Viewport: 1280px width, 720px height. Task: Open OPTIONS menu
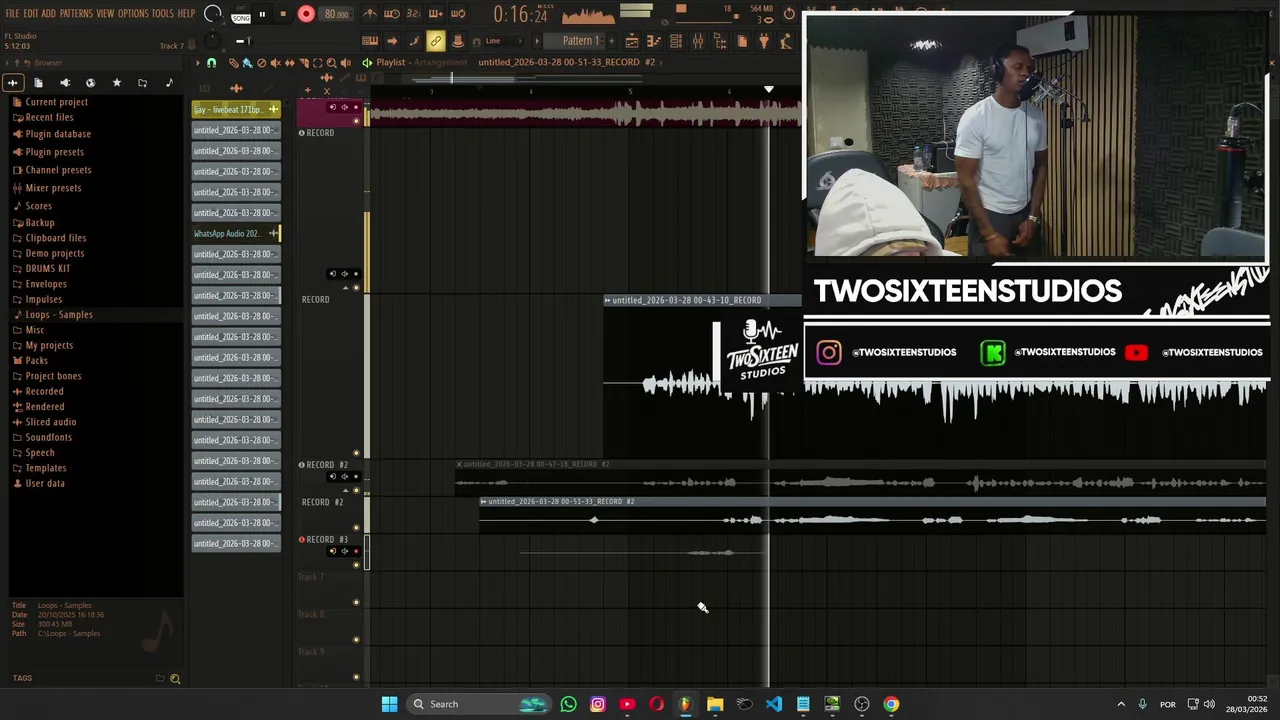133,13
